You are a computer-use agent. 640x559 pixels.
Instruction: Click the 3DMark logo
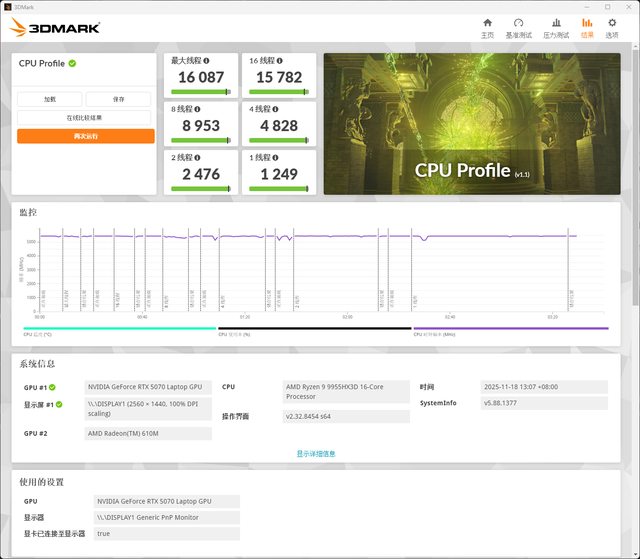point(55,28)
